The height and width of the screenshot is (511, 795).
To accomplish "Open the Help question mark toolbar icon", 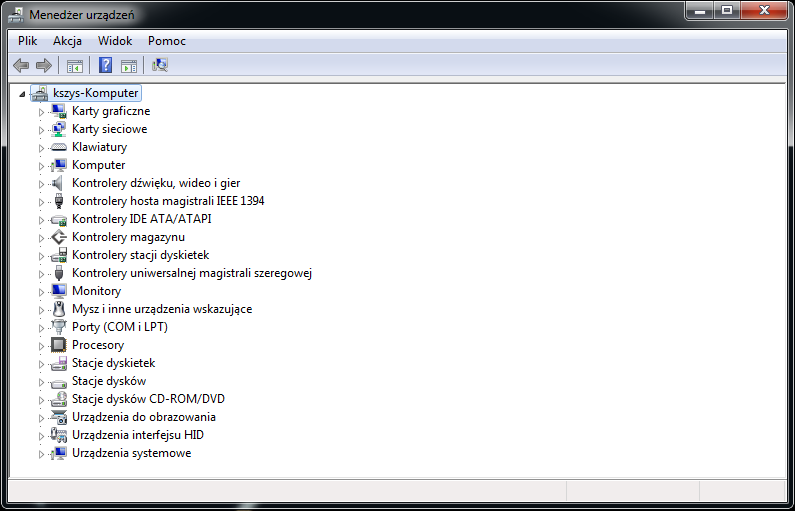I will 105,65.
